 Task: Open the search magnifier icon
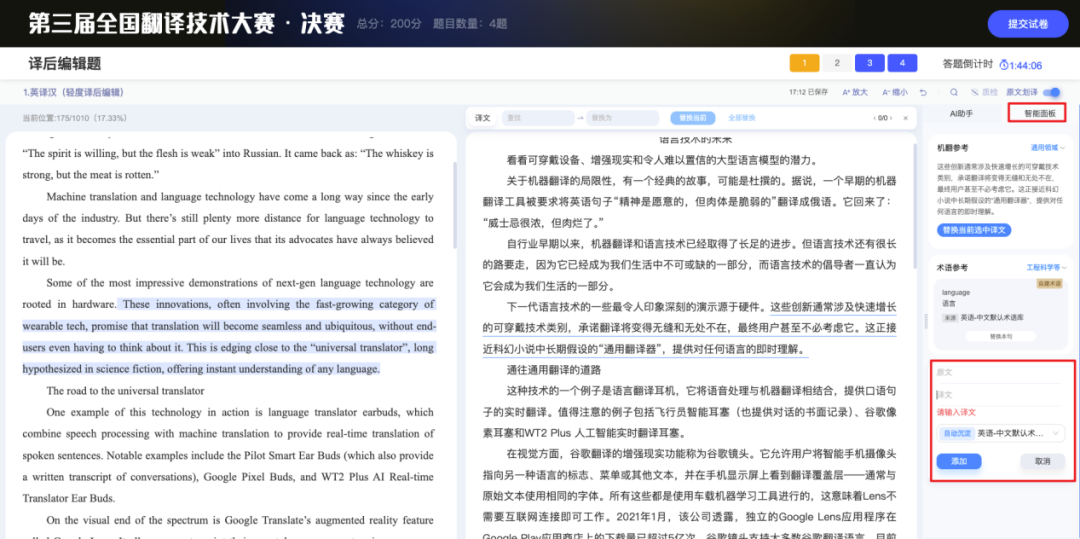pyautogui.click(x=954, y=92)
